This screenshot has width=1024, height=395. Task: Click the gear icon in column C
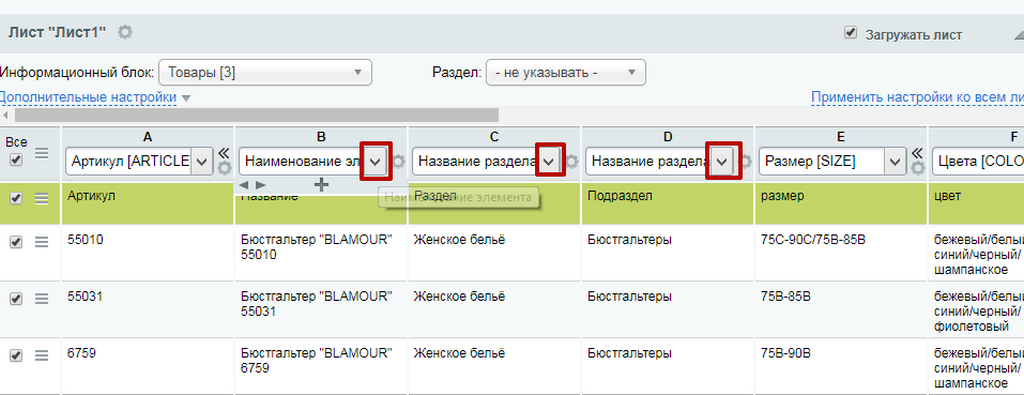(572, 161)
